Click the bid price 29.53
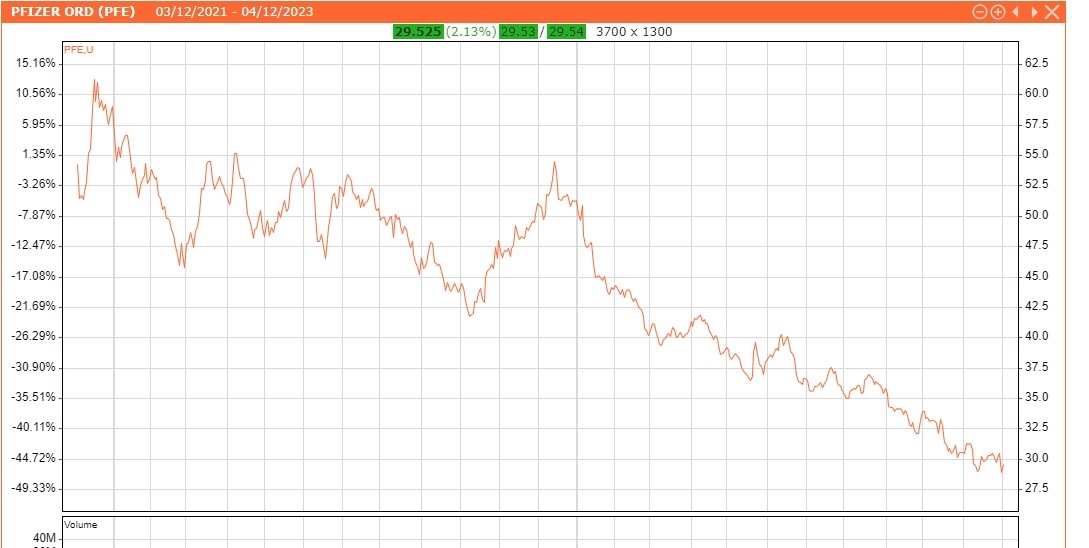Image resolution: width=1089 pixels, height=548 pixels. pyautogui.click(x=518, y=32)
